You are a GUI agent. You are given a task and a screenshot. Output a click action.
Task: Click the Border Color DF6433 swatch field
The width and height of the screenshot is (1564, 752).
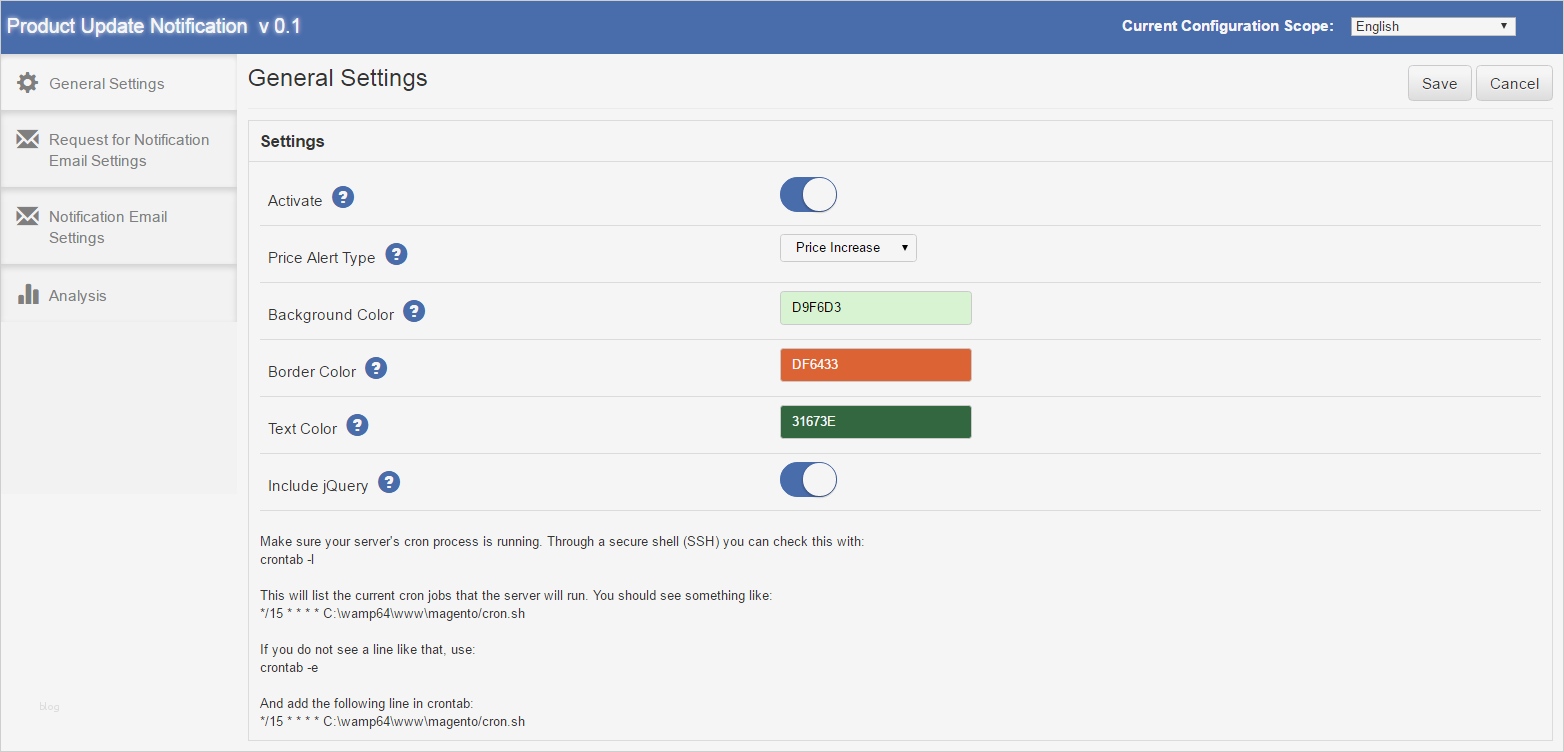pyautogui.click(x=875, y=365)
